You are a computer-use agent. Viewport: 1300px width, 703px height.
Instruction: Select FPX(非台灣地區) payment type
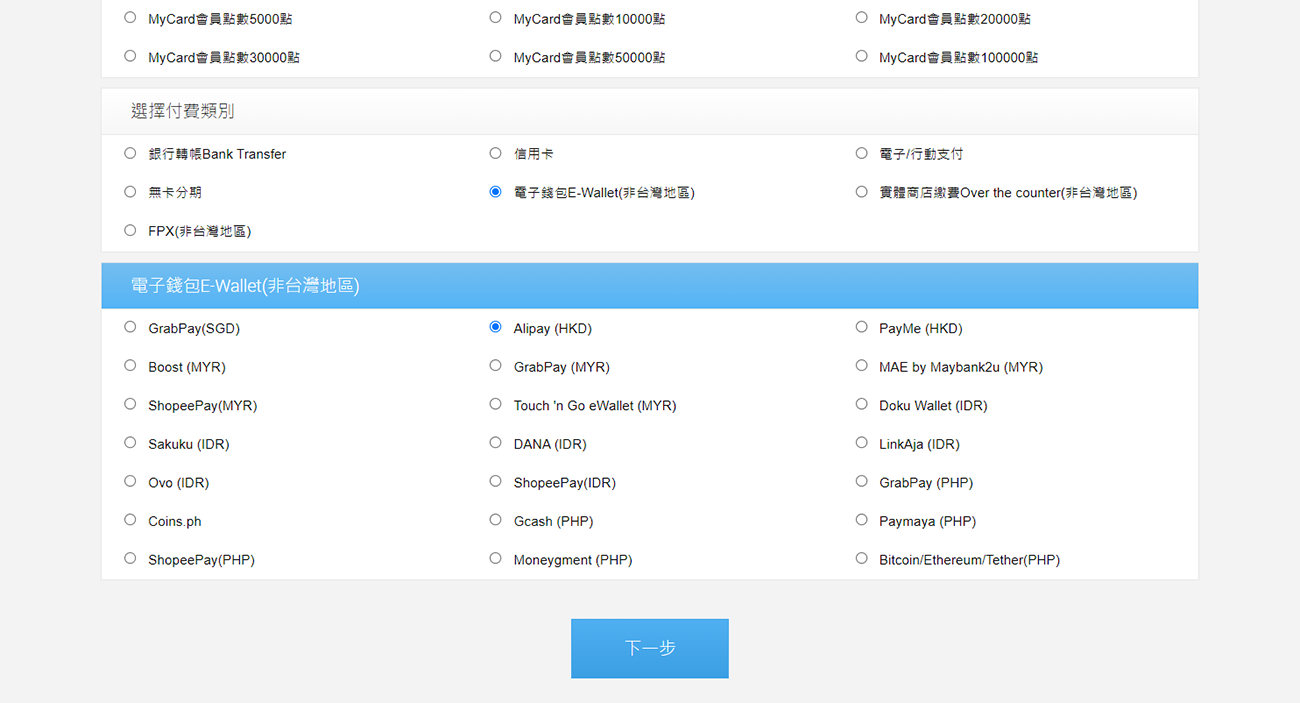pyautogui.click(x=130, y=231)
